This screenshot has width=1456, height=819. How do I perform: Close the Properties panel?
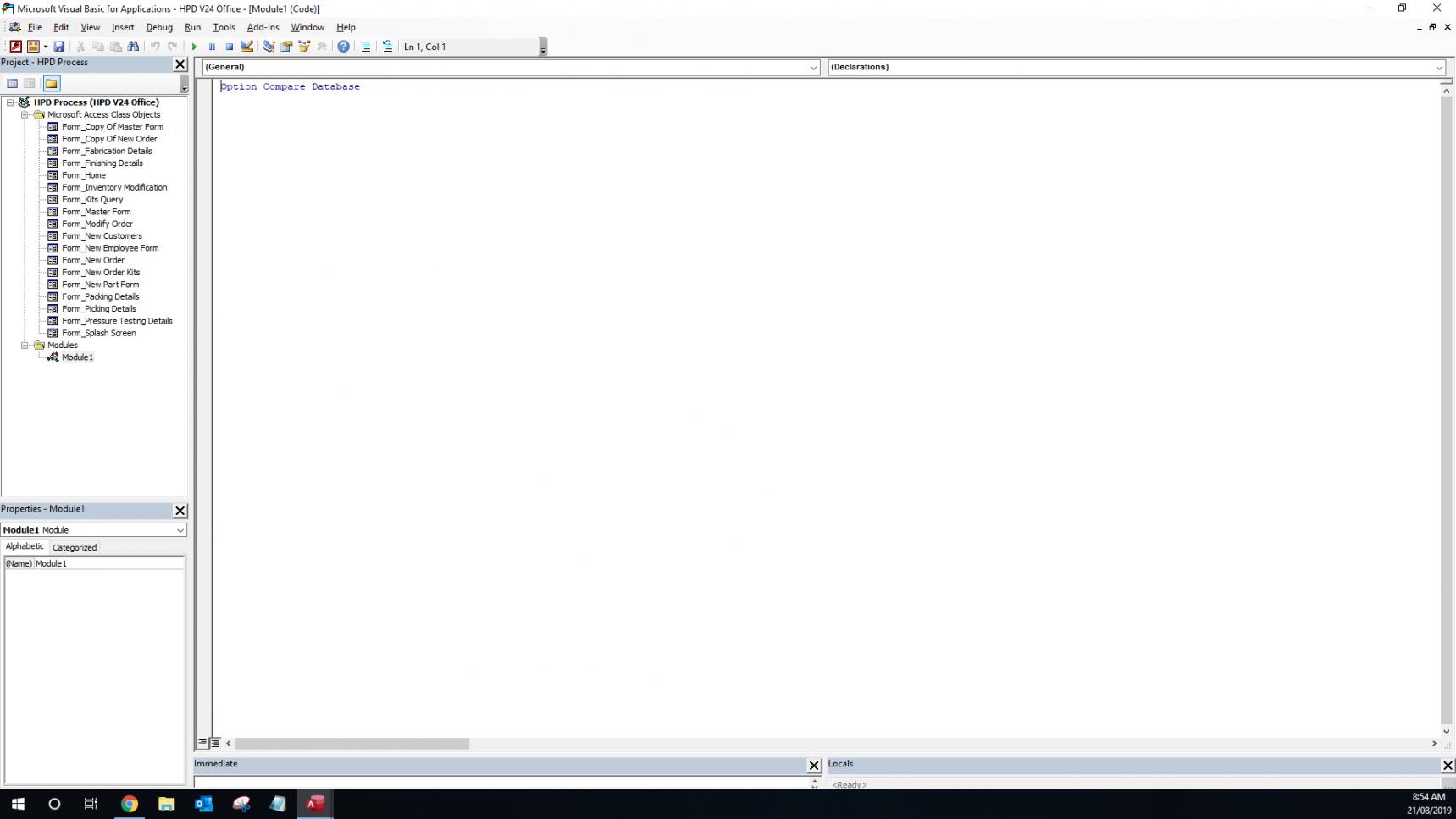pyautogui.click(x=180, y=511)
